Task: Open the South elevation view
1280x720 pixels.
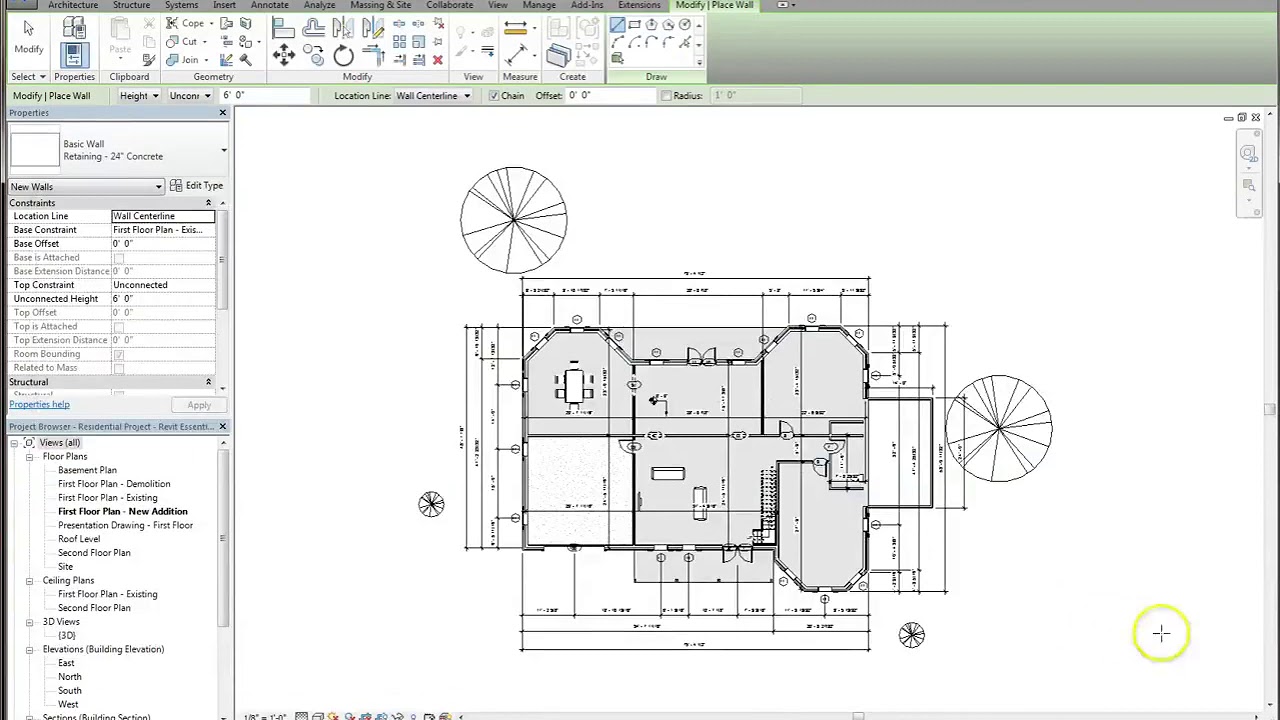Action: tap(70, 691)
